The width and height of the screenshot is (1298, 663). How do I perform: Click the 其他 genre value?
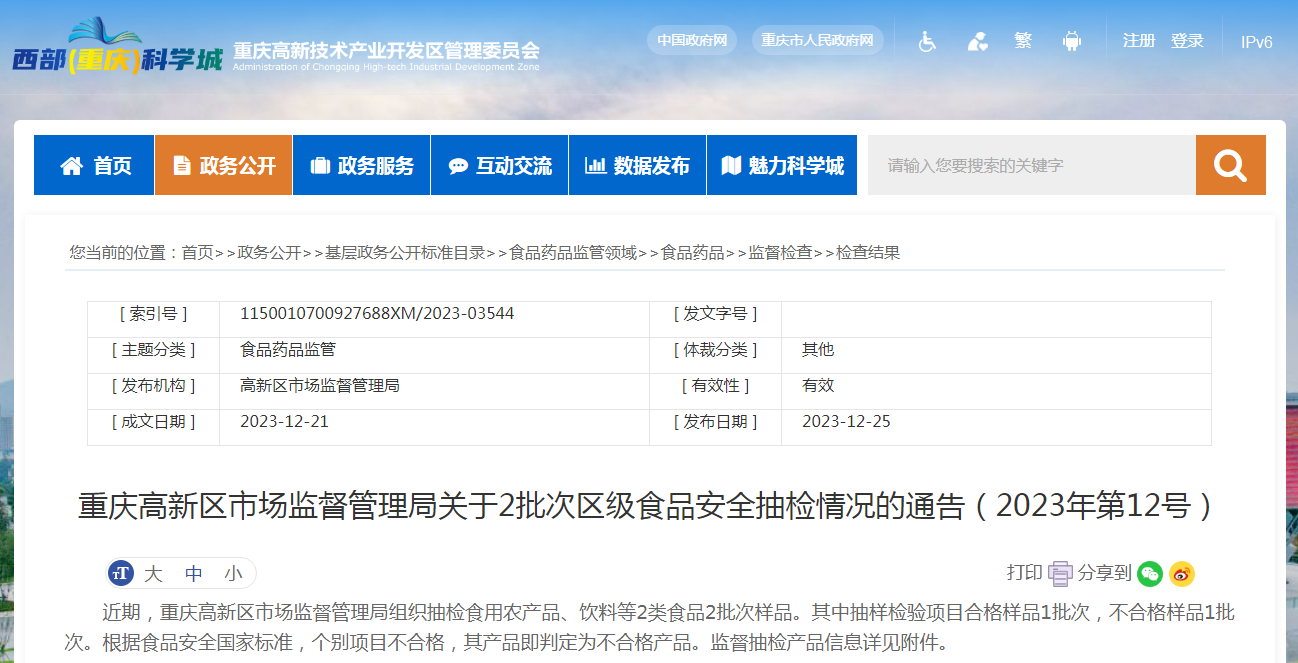(818, 350)
